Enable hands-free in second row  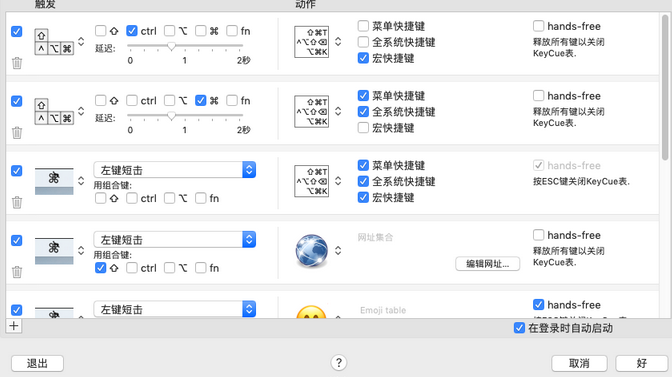(x=538, y=96)
